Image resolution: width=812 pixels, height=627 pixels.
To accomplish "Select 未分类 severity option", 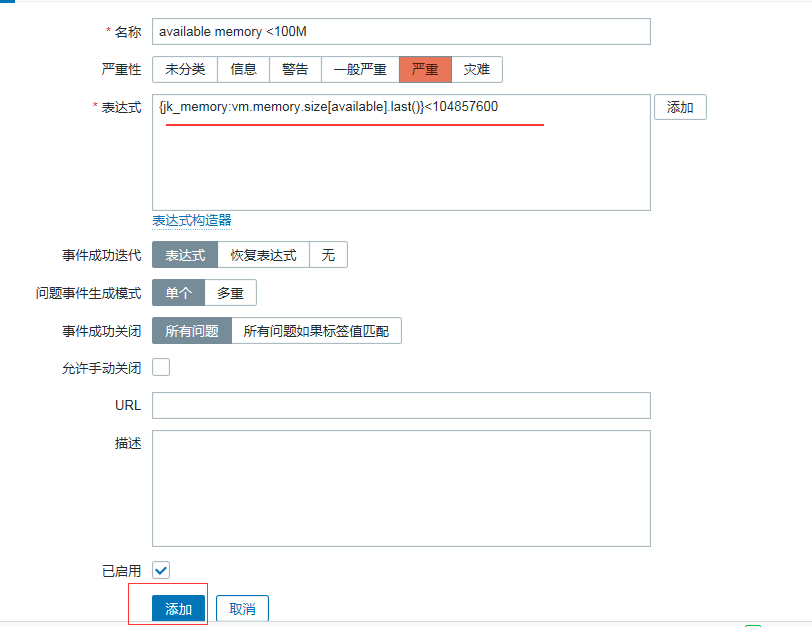I will click(x=185, y=69).
